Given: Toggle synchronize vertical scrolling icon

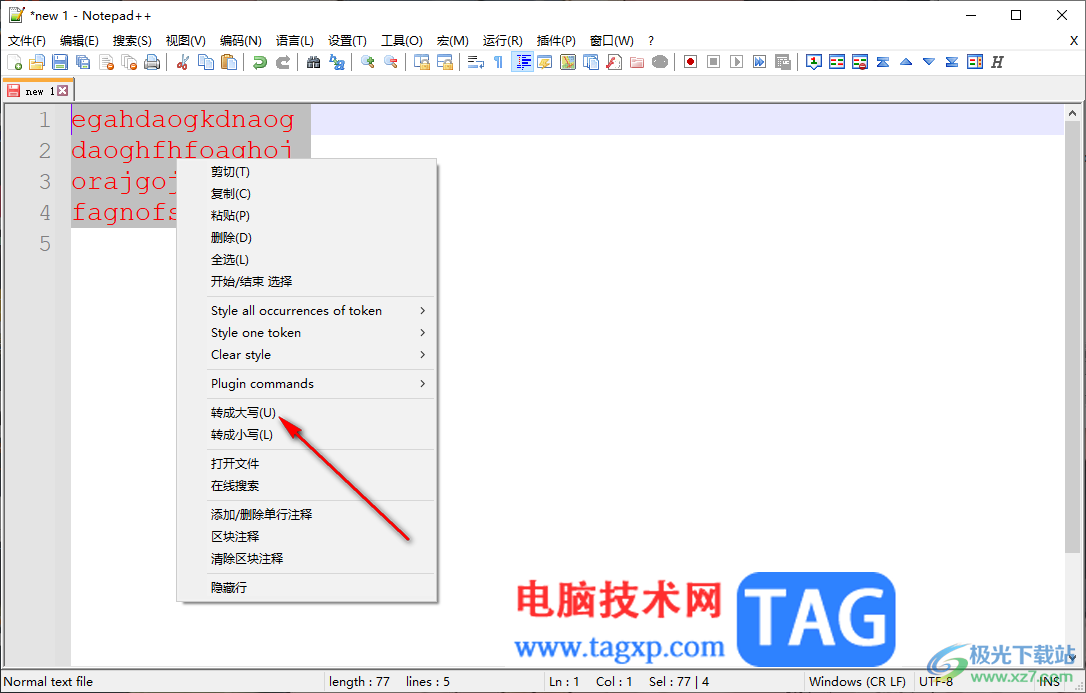Looking at the screenshot, I should point(422,62).
